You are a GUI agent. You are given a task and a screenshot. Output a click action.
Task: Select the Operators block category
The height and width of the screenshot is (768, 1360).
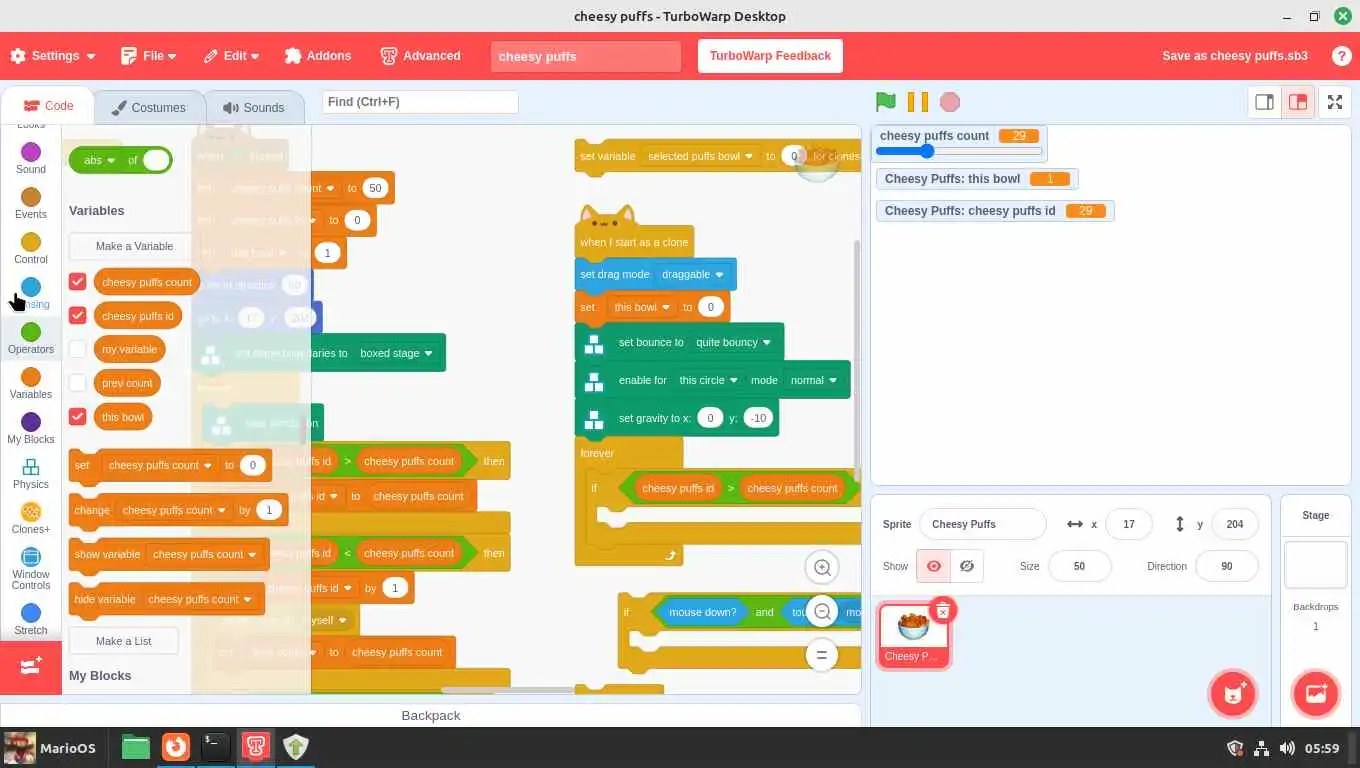pyautogui.click(x=31, y=338)
